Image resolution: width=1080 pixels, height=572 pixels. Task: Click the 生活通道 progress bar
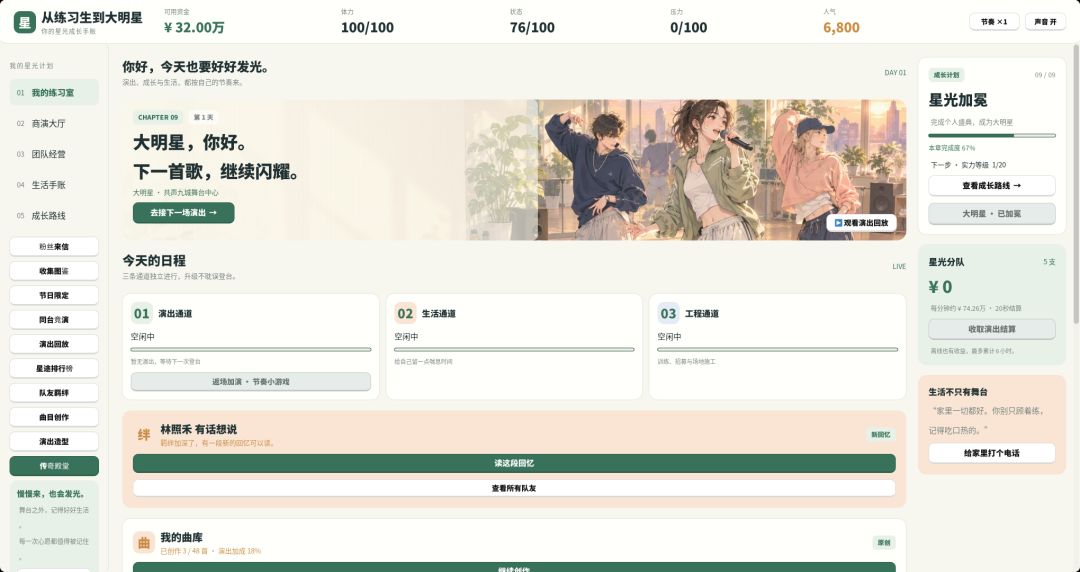click(514, 349)
